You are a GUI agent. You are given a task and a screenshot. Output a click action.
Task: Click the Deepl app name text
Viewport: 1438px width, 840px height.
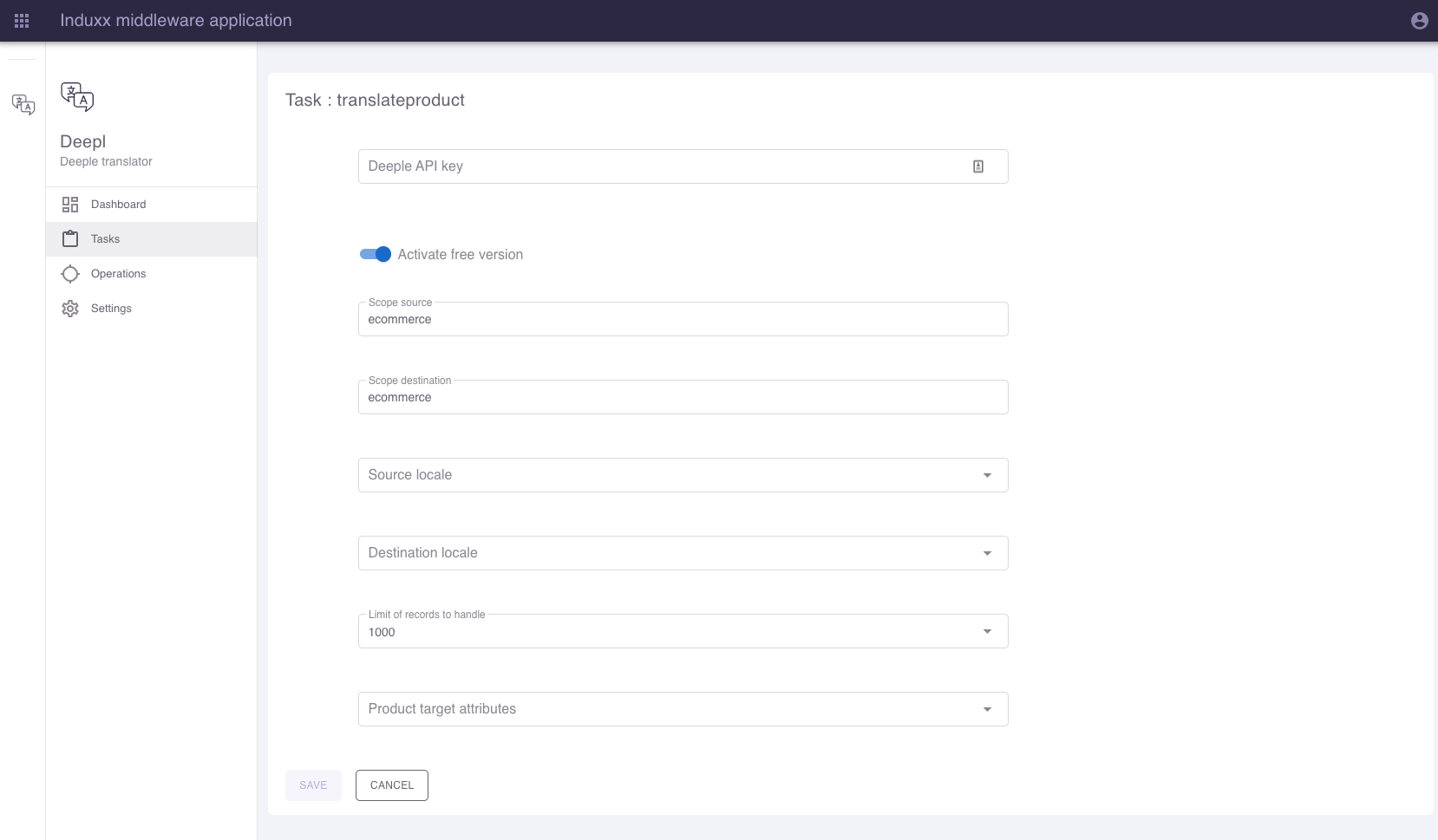83,141
